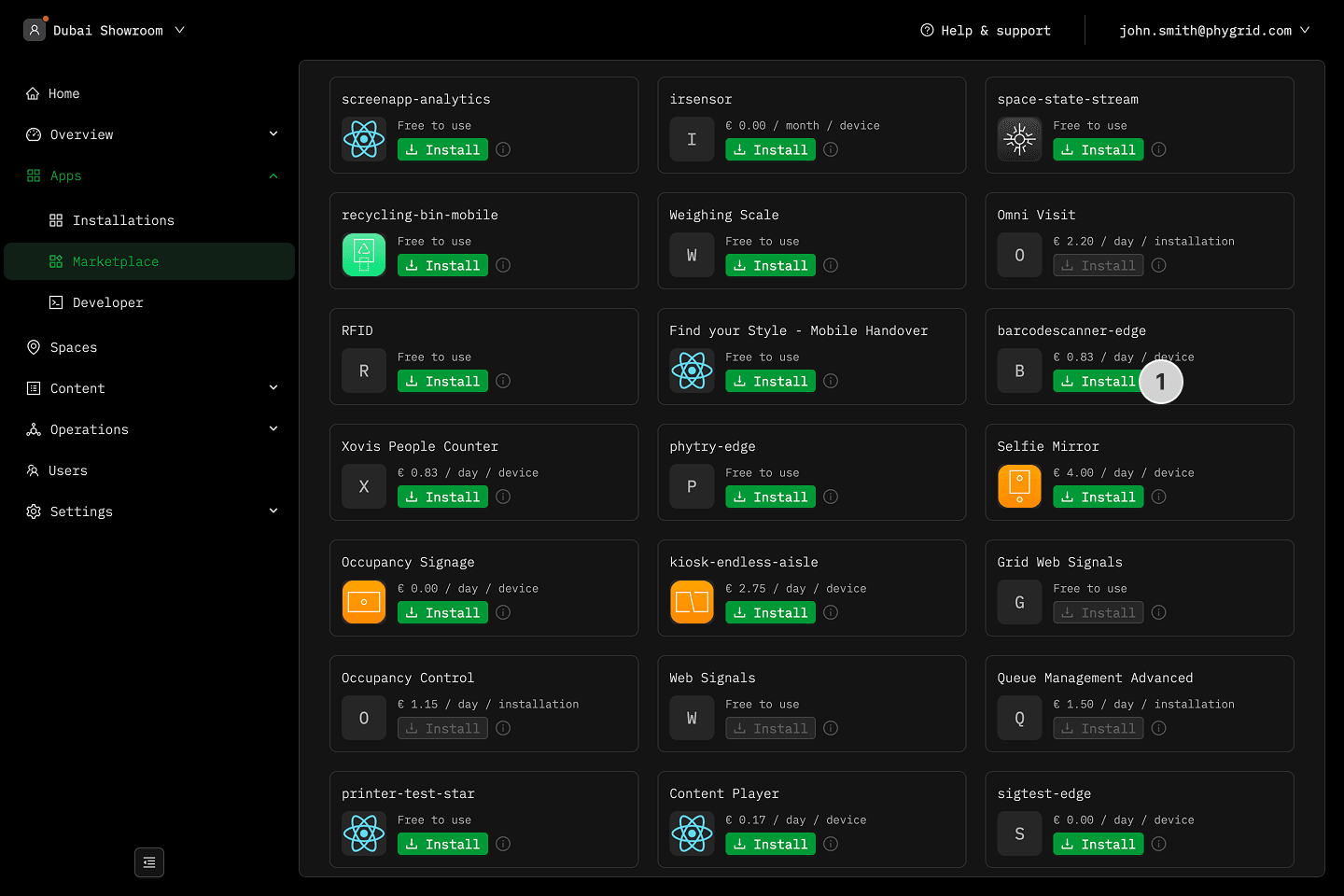The image size is (1344, 896).
Task: Collapse the Apps section in sidebar
Action: (x=273, y=175)
